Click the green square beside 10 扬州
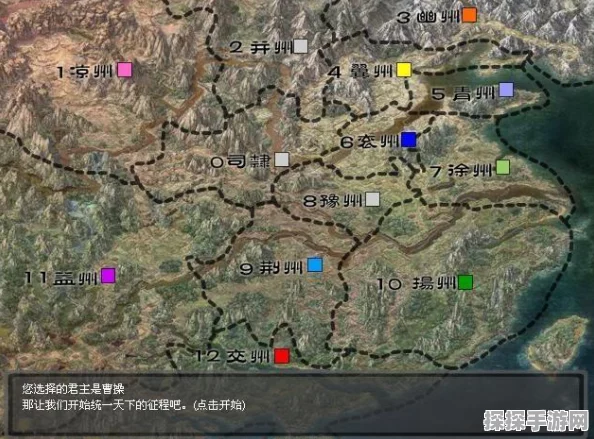This screenshot has height=439, width=594. (466, 283)
